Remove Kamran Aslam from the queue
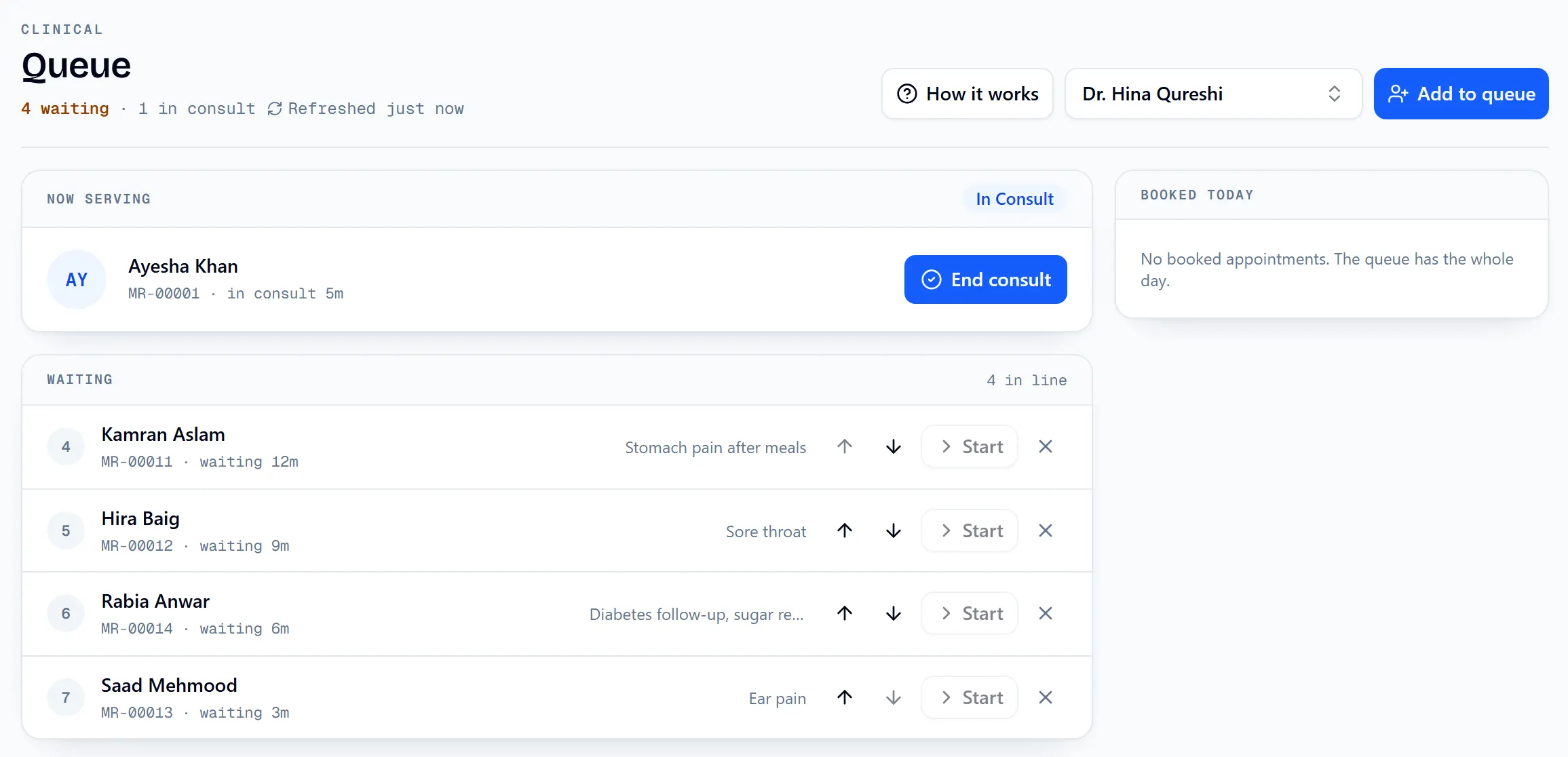The image size is (1568, 757). 1046,446
